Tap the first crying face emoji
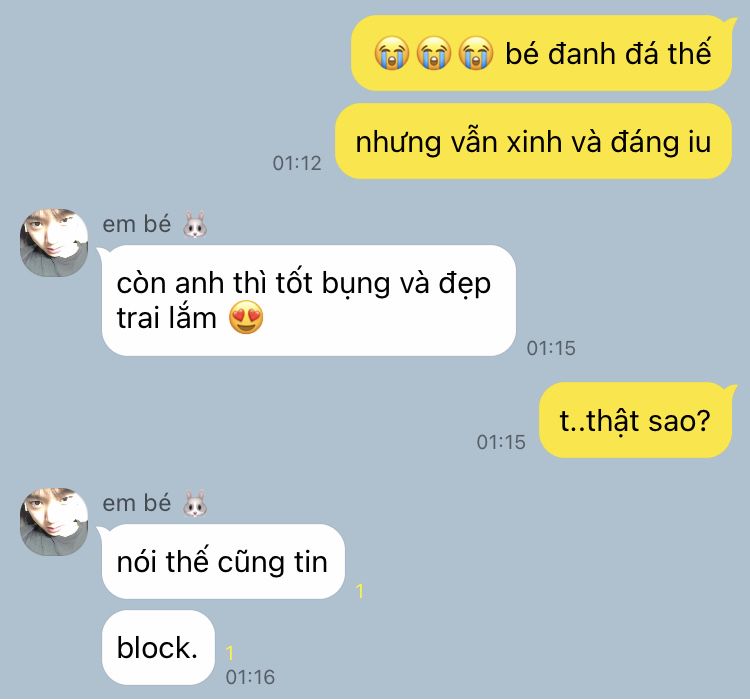 [392, 53]
